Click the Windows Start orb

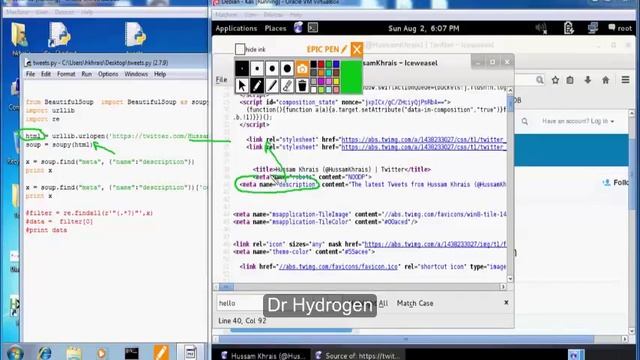click(15, 353)
